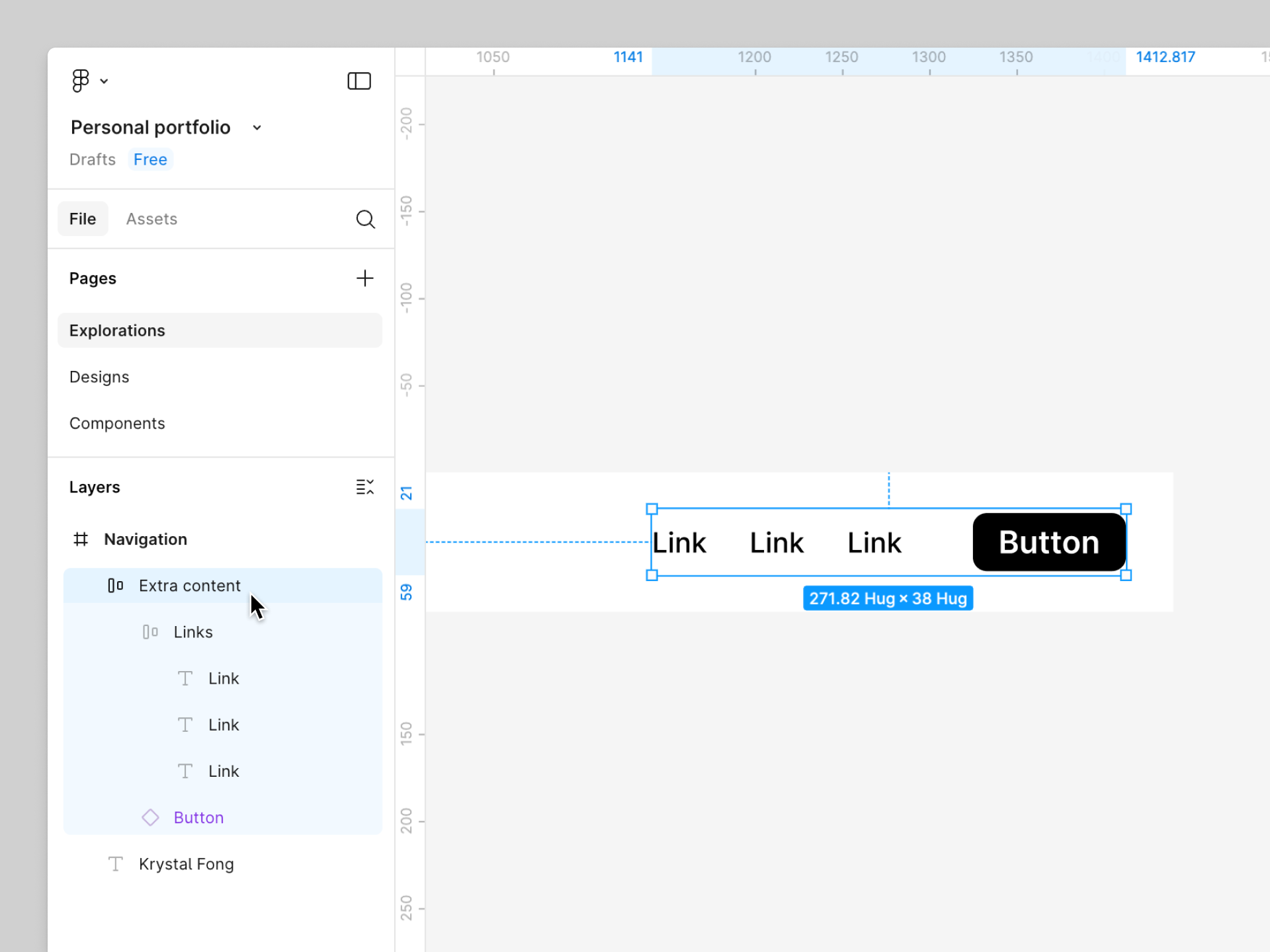This screenshot has height=952, width=1270.
Task: Add a new page with plus icon
Action: [x=364, y=278]
